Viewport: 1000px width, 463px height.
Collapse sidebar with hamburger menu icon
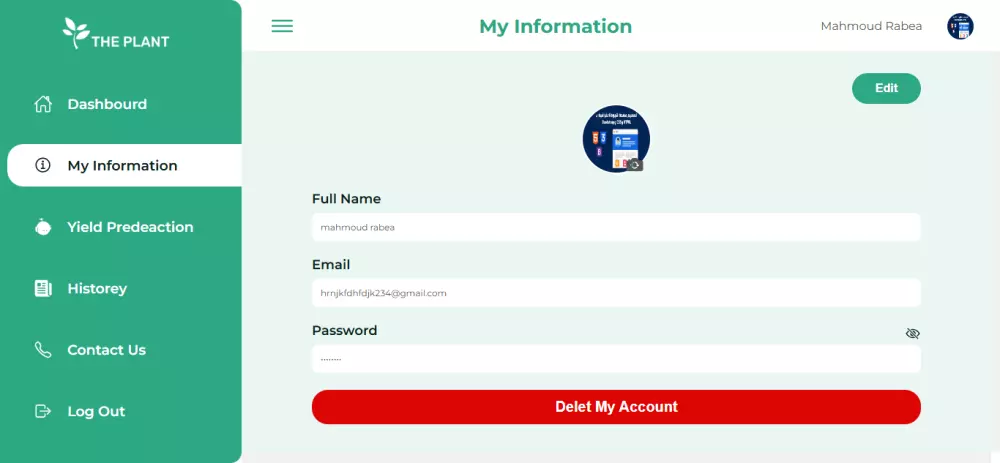pyautogui.click(x=282, y=26)
